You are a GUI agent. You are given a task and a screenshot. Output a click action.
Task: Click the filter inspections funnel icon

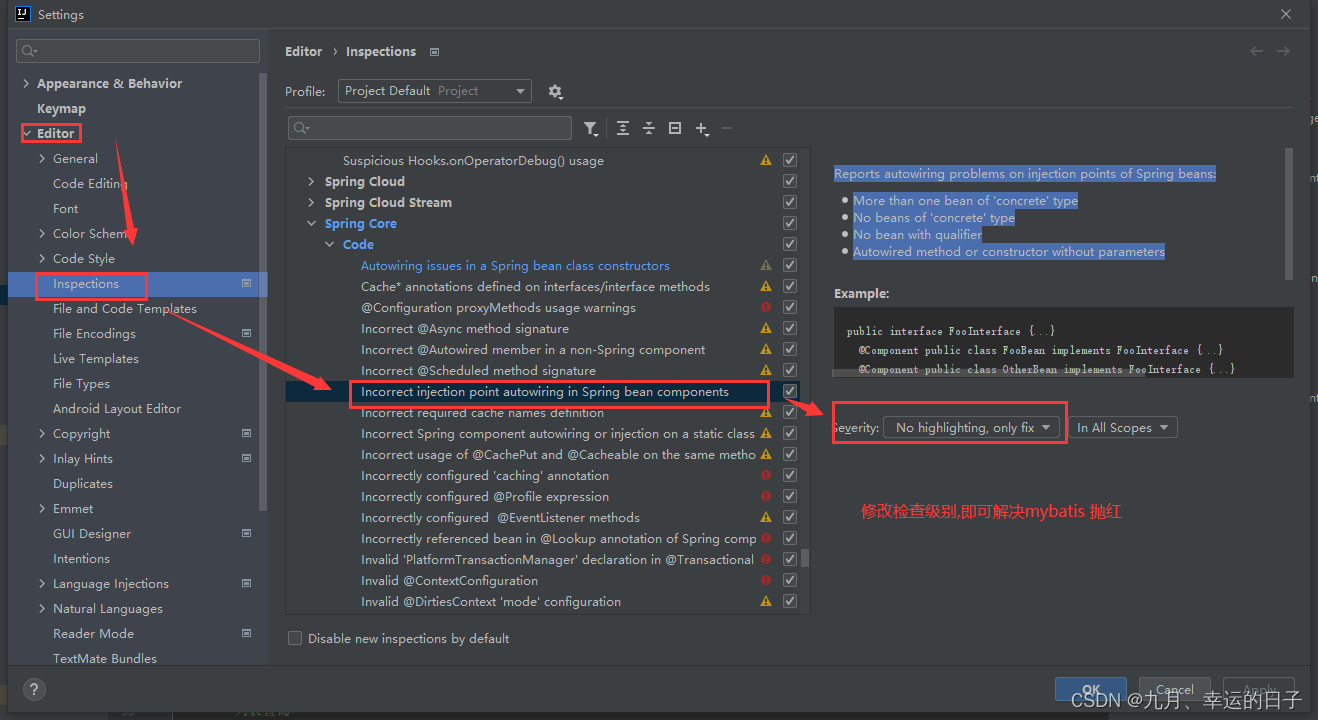tap(591, 128)
